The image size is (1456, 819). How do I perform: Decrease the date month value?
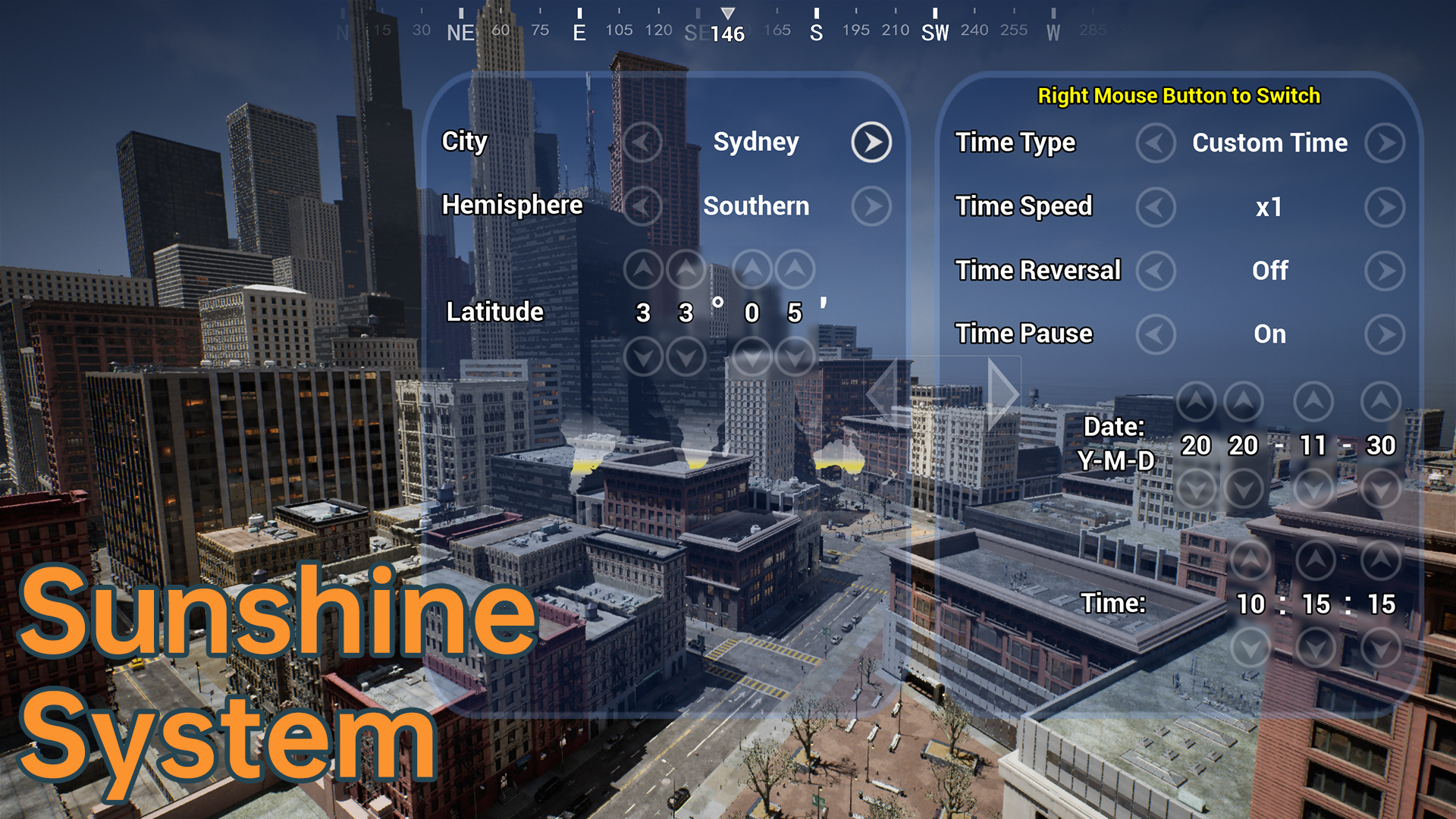pos(1313,488)
